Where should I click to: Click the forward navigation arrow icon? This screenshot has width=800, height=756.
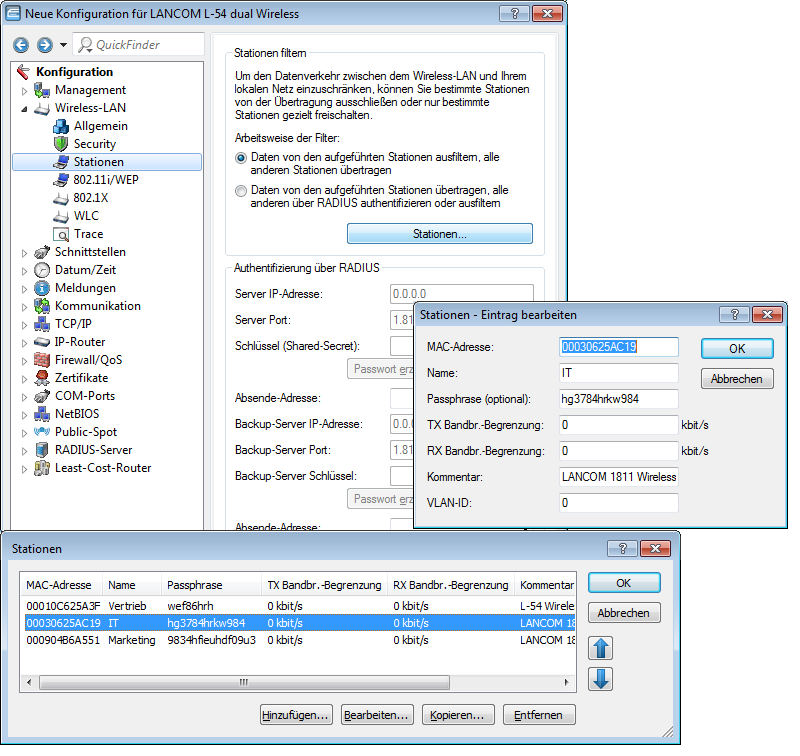coord(44,45)
